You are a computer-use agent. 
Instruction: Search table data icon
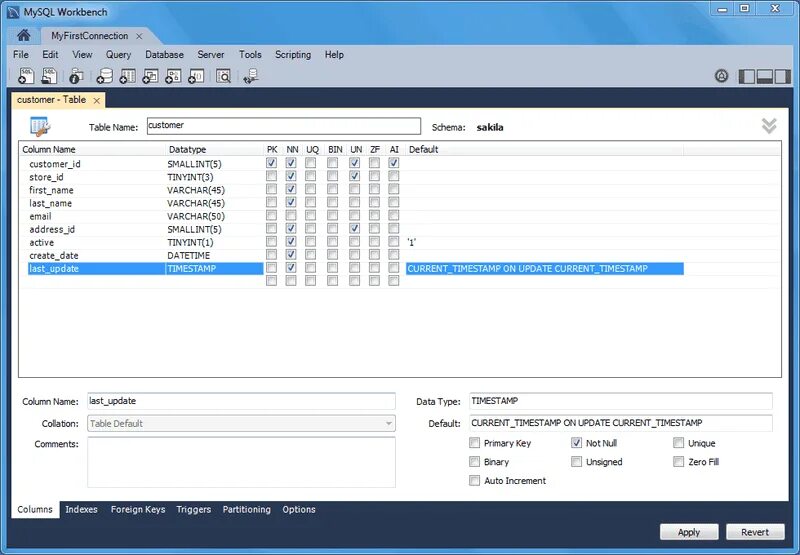point(223,76)
